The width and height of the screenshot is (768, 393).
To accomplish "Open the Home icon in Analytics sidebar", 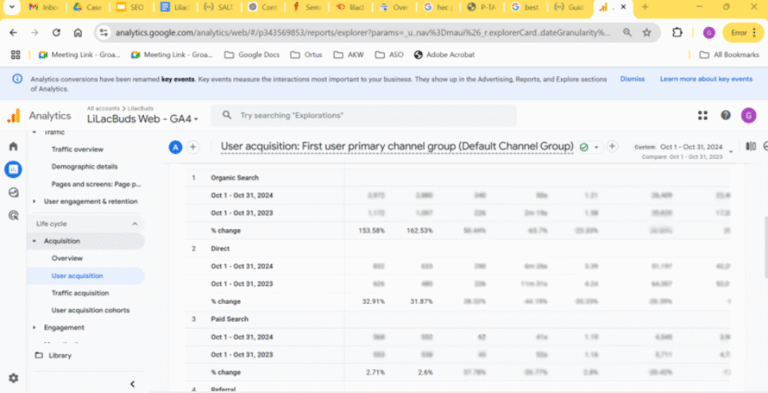I will point(13,146).
